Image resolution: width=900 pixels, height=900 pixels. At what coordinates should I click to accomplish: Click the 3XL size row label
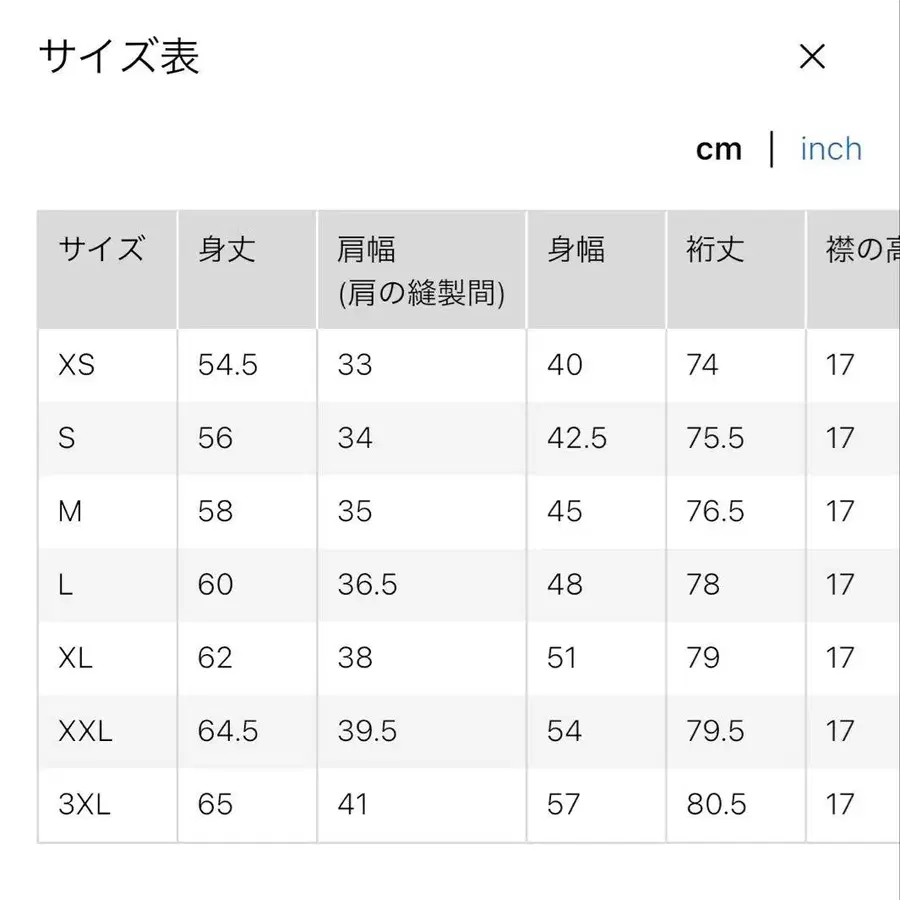click(83, 804)
